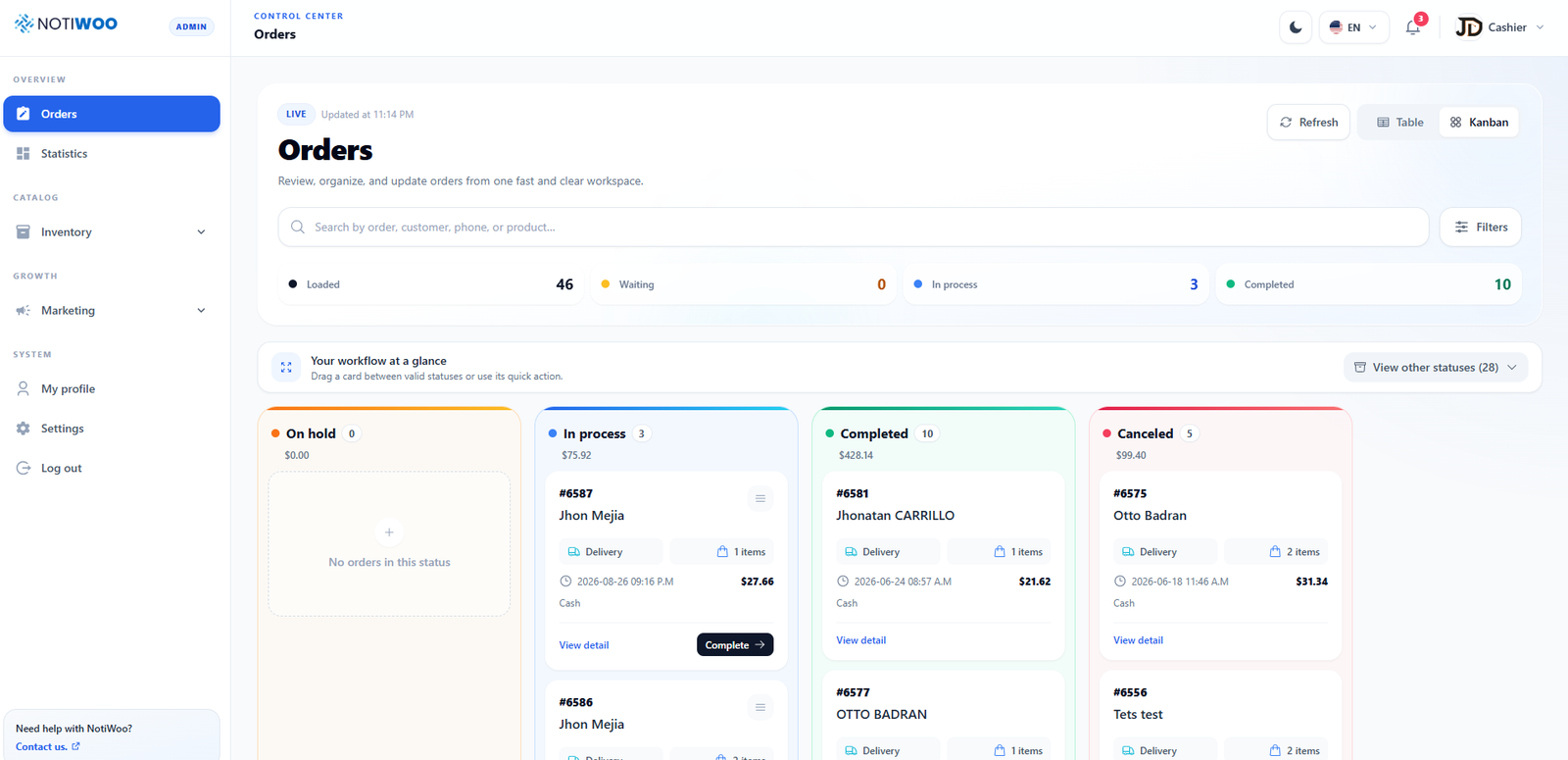Click Log out
The width and height of the screenshot is (1568, 760).
point(112,468)
